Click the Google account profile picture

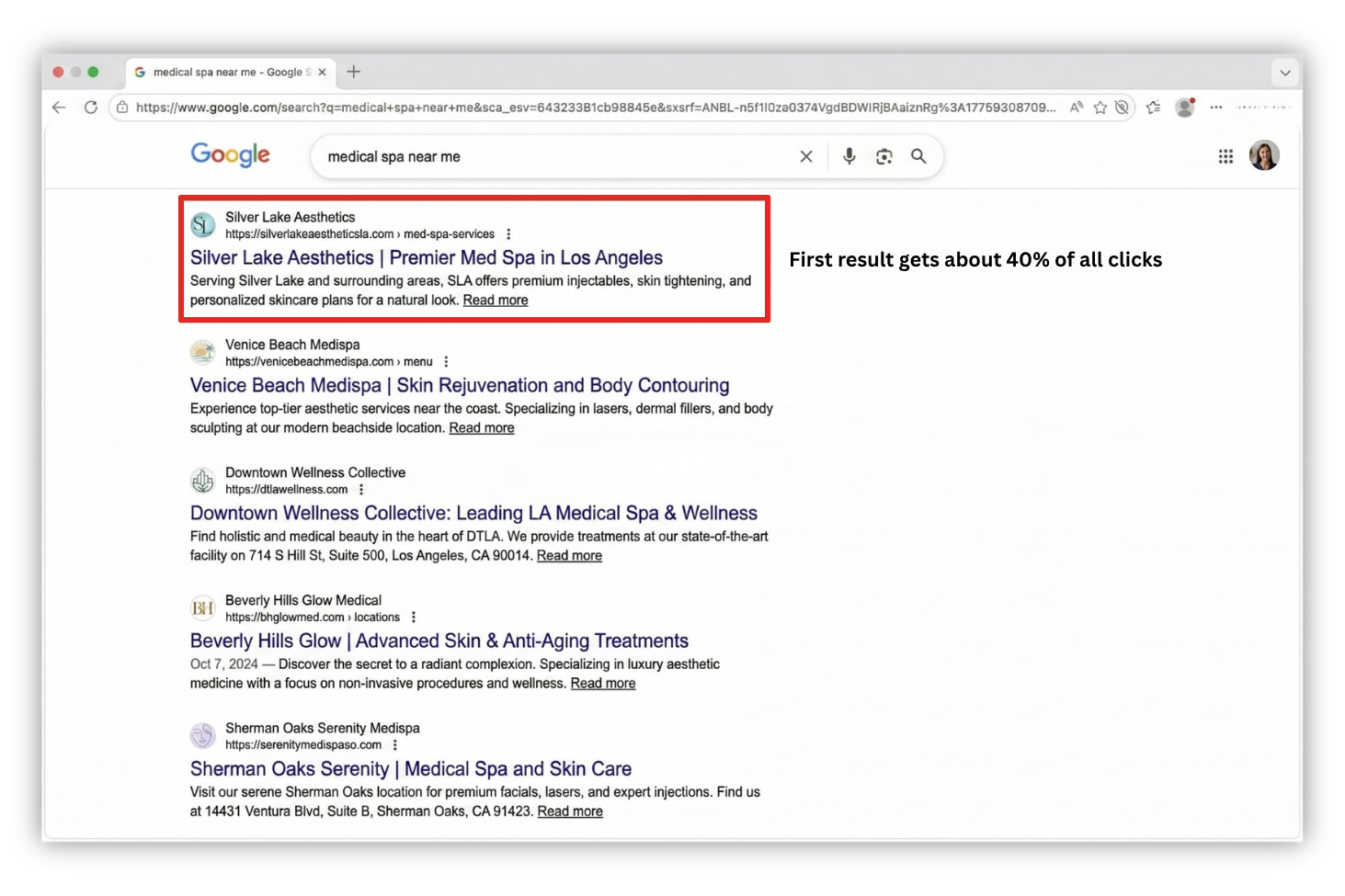point(1264,155)
